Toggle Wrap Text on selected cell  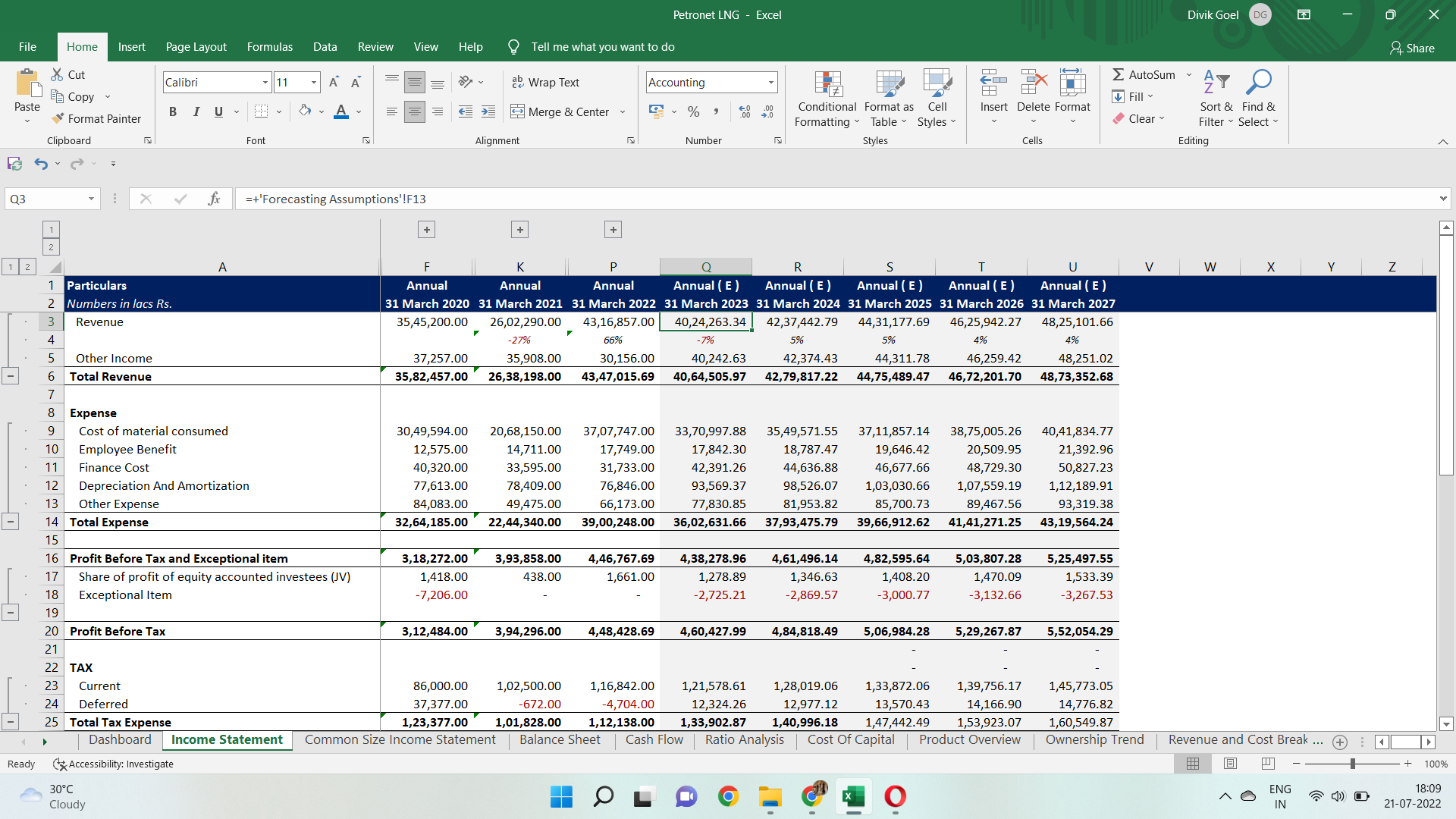click(545, 82)
